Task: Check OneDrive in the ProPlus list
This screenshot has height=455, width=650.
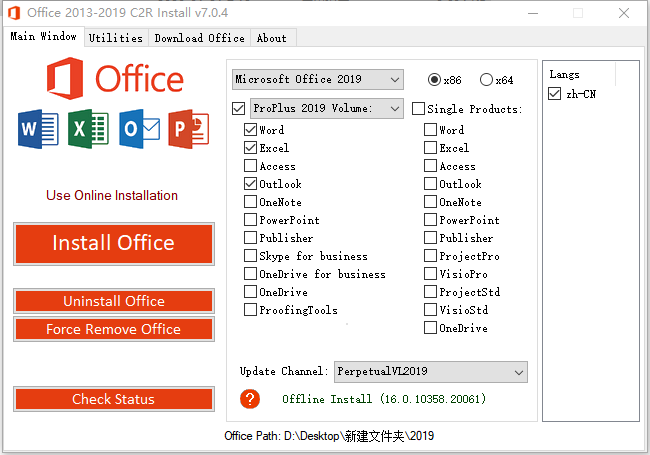Action: pos(250,292)
